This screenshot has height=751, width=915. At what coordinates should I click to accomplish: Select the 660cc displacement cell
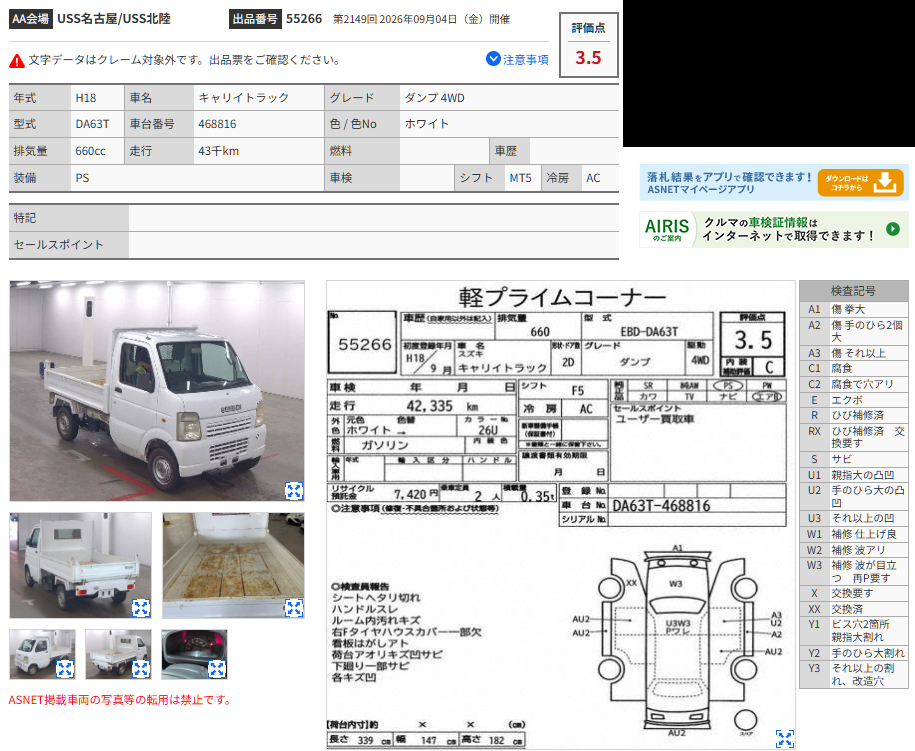[97, 151]
